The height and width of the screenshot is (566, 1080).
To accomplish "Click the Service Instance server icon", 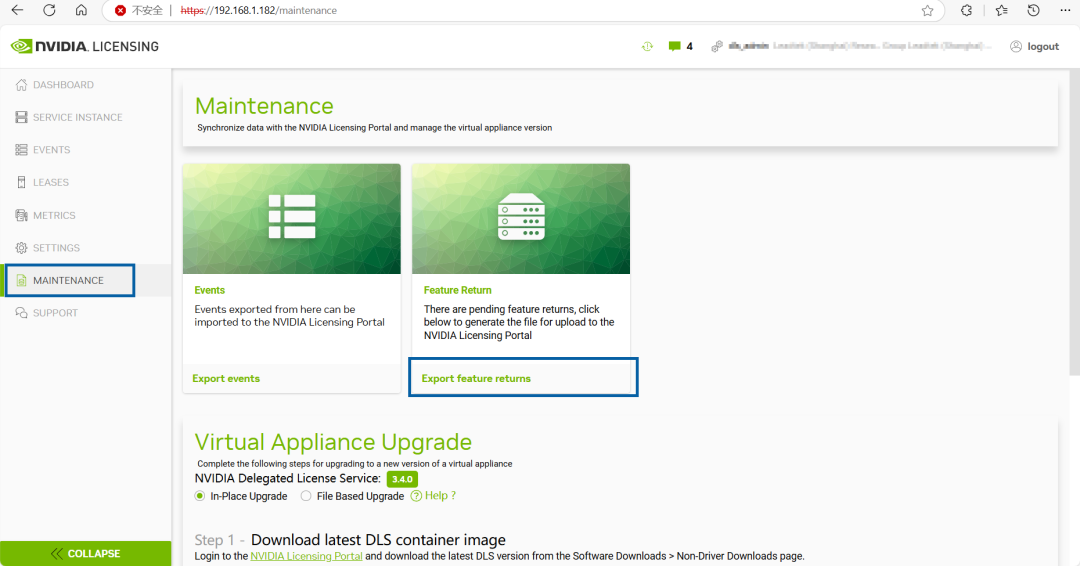I will pos(21,117).
